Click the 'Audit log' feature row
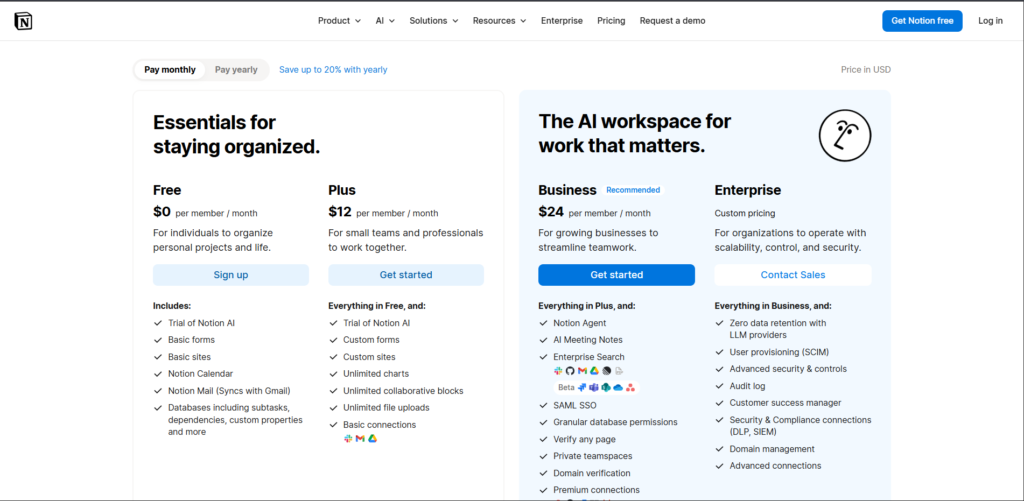This screenshot has width=1024, height=501. click(x=747, y=386)
